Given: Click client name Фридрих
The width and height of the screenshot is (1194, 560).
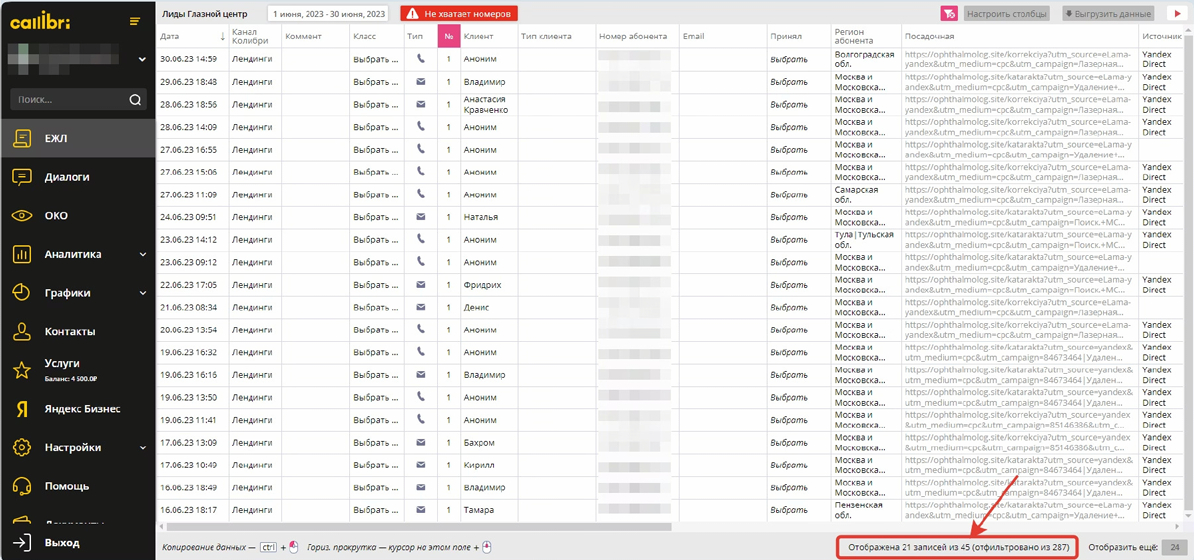Looking at the screenshot, I should (x=482, y=285).
